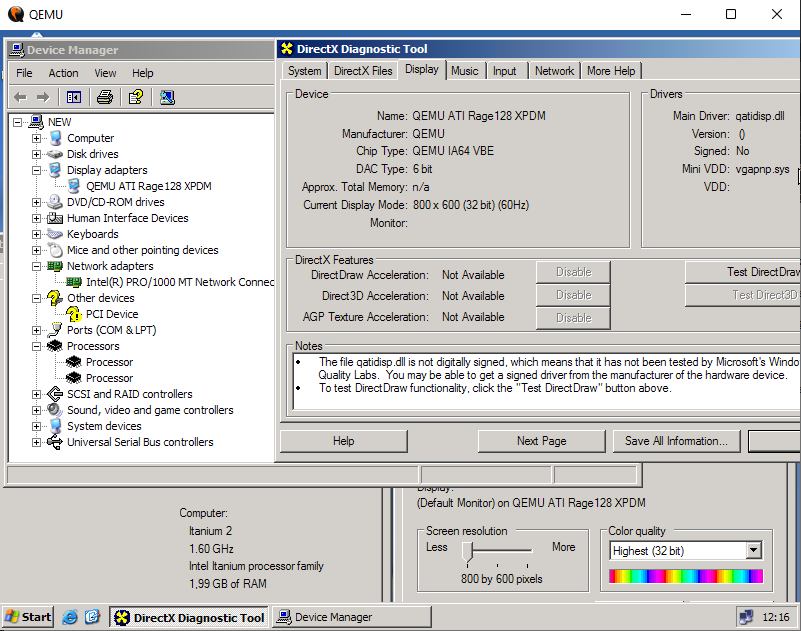This screenshot has height=631, width=801.
Task: Click the Back arrow in Device Manager toolbar
Action: 20,97
